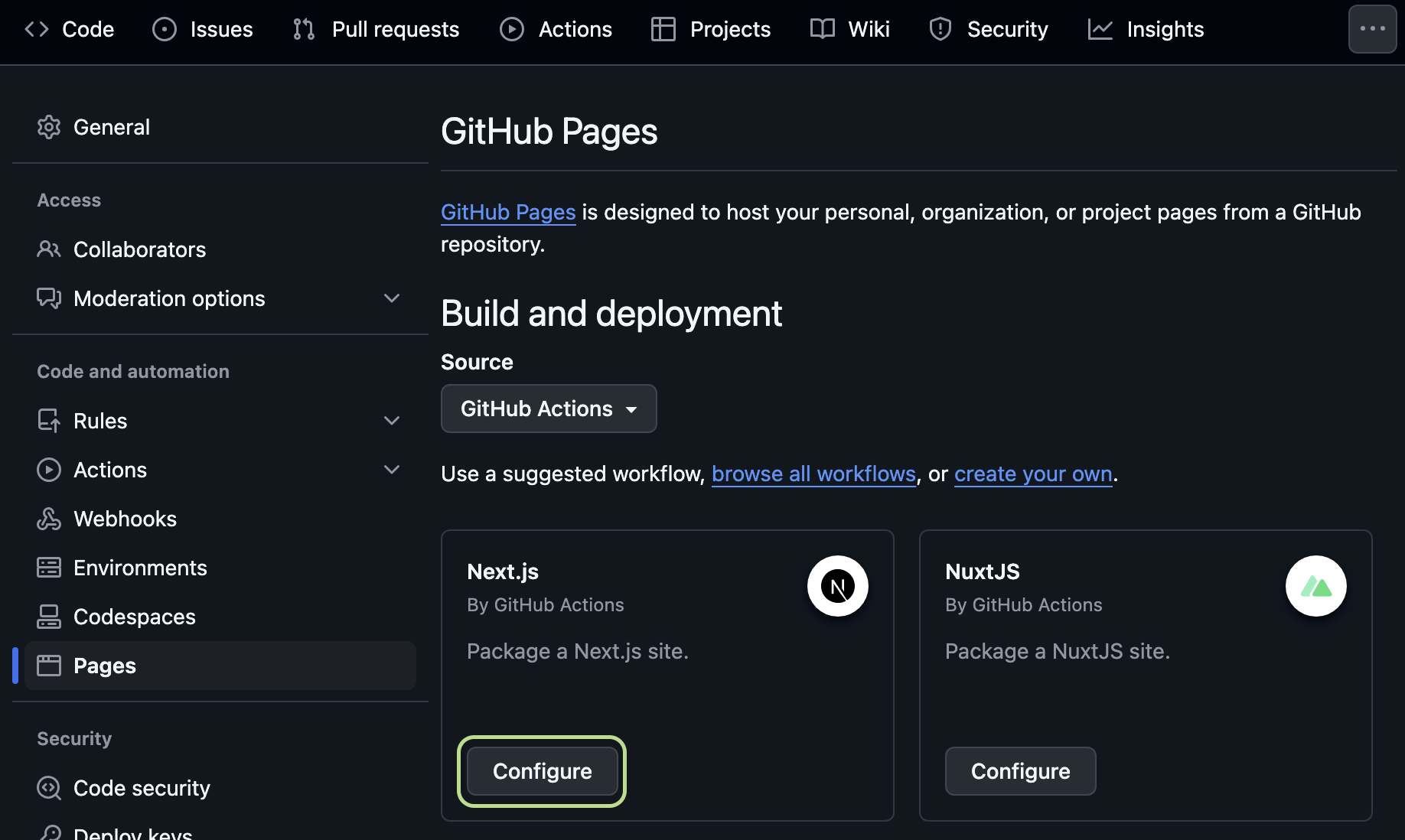Follow the GitHub Pages documentation link
Screen dimensions: 1405x840
pos(508,212)
